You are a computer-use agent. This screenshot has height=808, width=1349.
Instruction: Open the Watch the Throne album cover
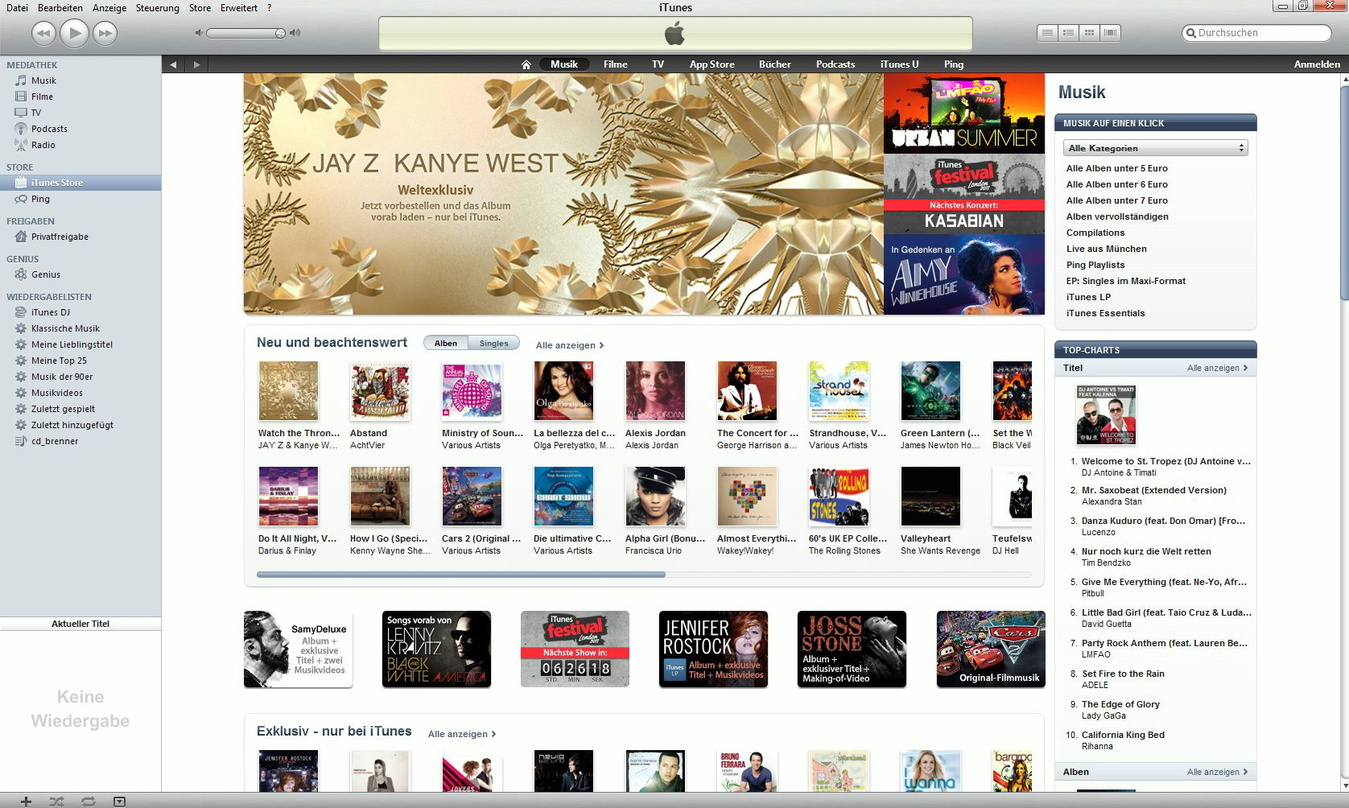click(288, 391)
